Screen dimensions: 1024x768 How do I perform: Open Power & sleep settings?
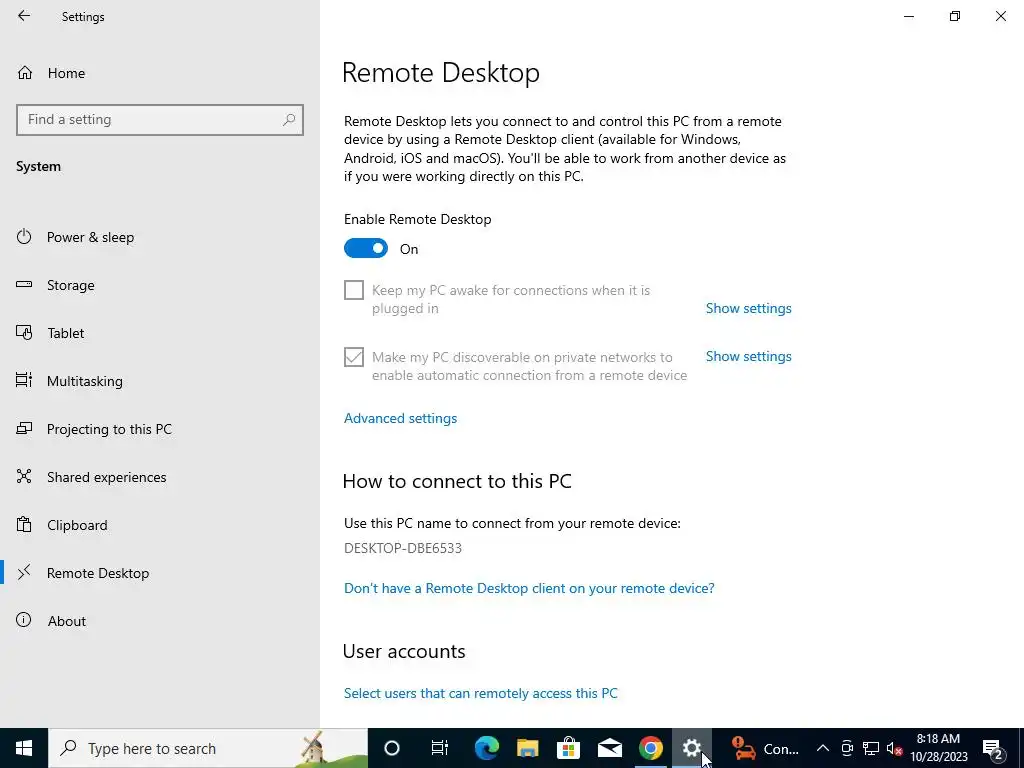coord(90,237)
